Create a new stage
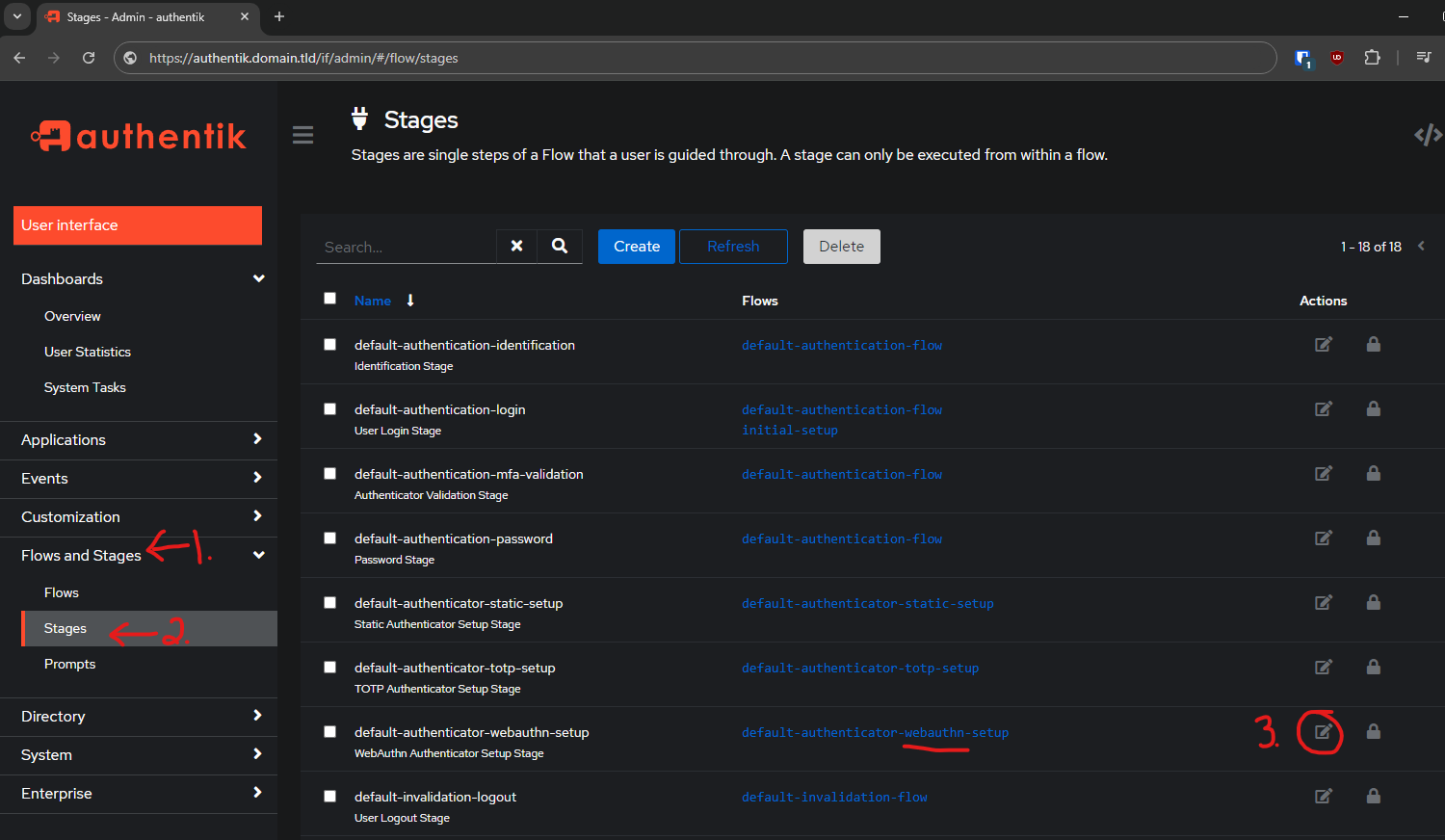1445x840 pixels. pos(637,247)
